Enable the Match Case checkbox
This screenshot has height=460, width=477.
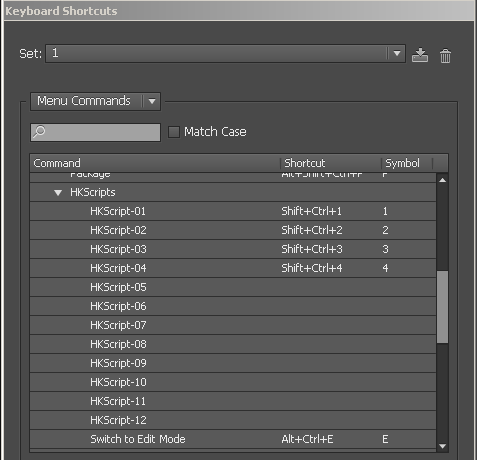click(174, 132)
